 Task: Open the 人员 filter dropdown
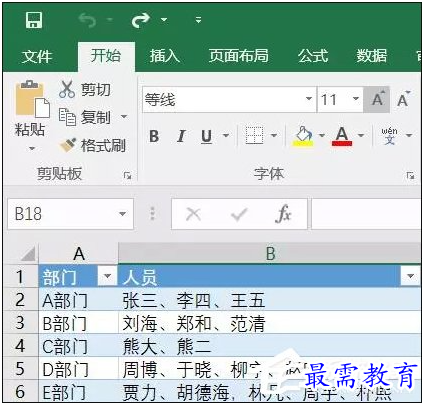pos(410,276)
